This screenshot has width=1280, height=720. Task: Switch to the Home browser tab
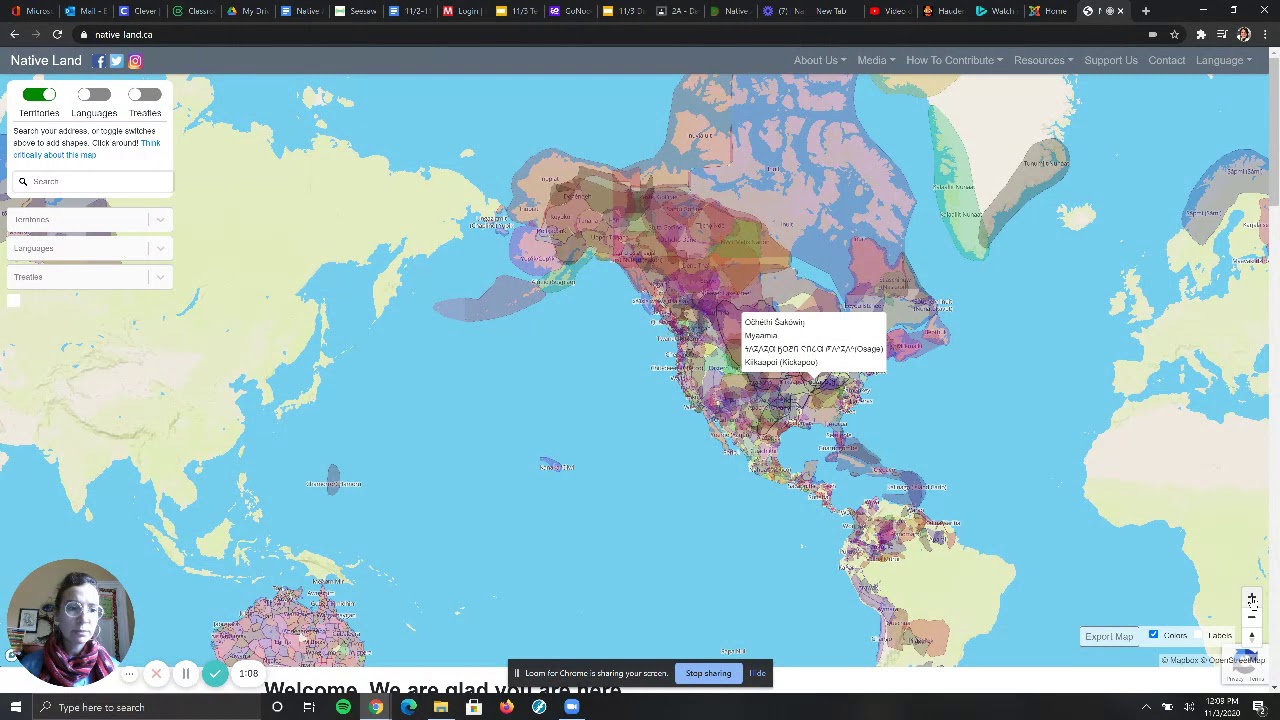coord(1050,11)
